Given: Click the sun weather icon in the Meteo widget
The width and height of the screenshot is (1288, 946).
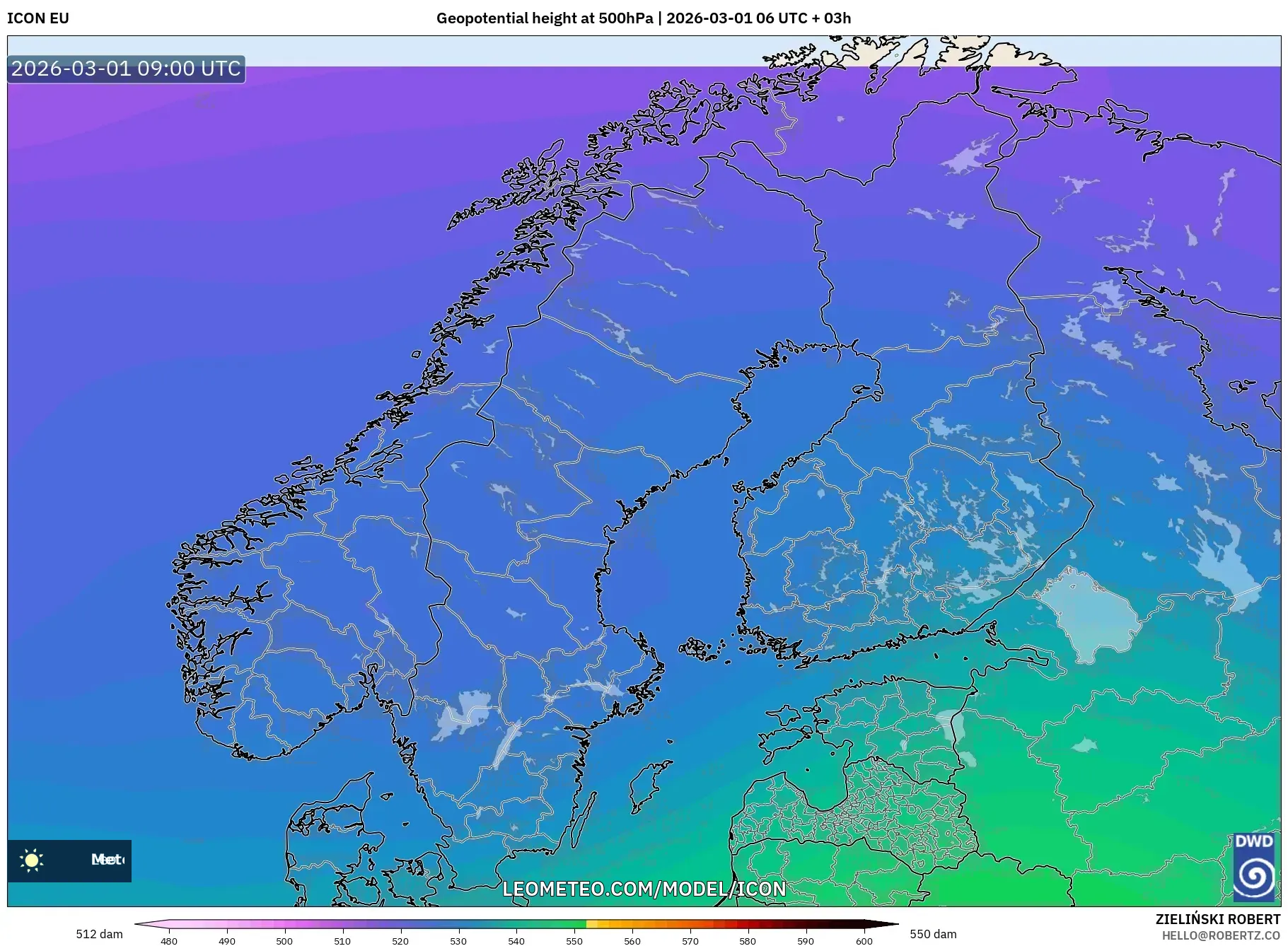Looking at the screenshot, I should pyautogui.click(x=33, y=860).
